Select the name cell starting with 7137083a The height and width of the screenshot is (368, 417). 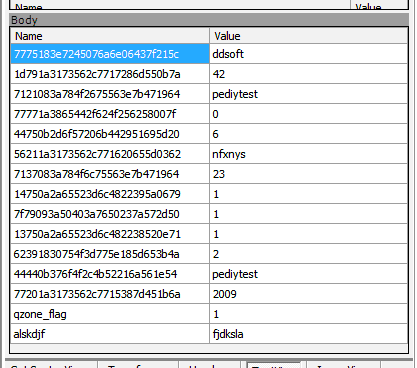pyautogui.click(x=110, y=174)
